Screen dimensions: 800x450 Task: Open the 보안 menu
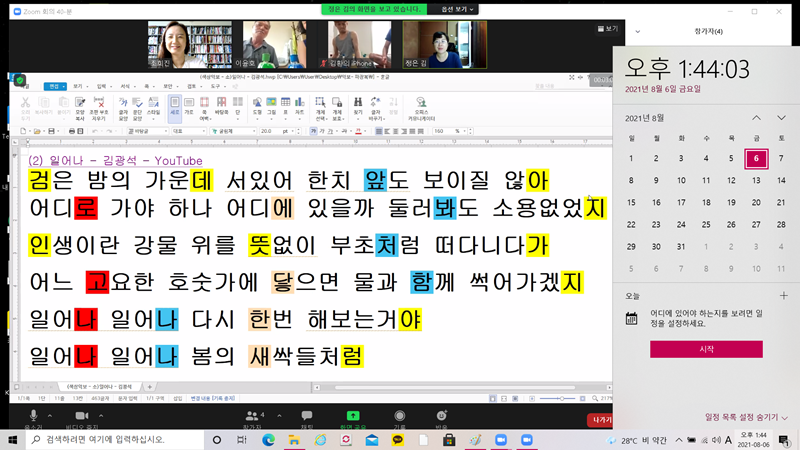pos(169,86)
